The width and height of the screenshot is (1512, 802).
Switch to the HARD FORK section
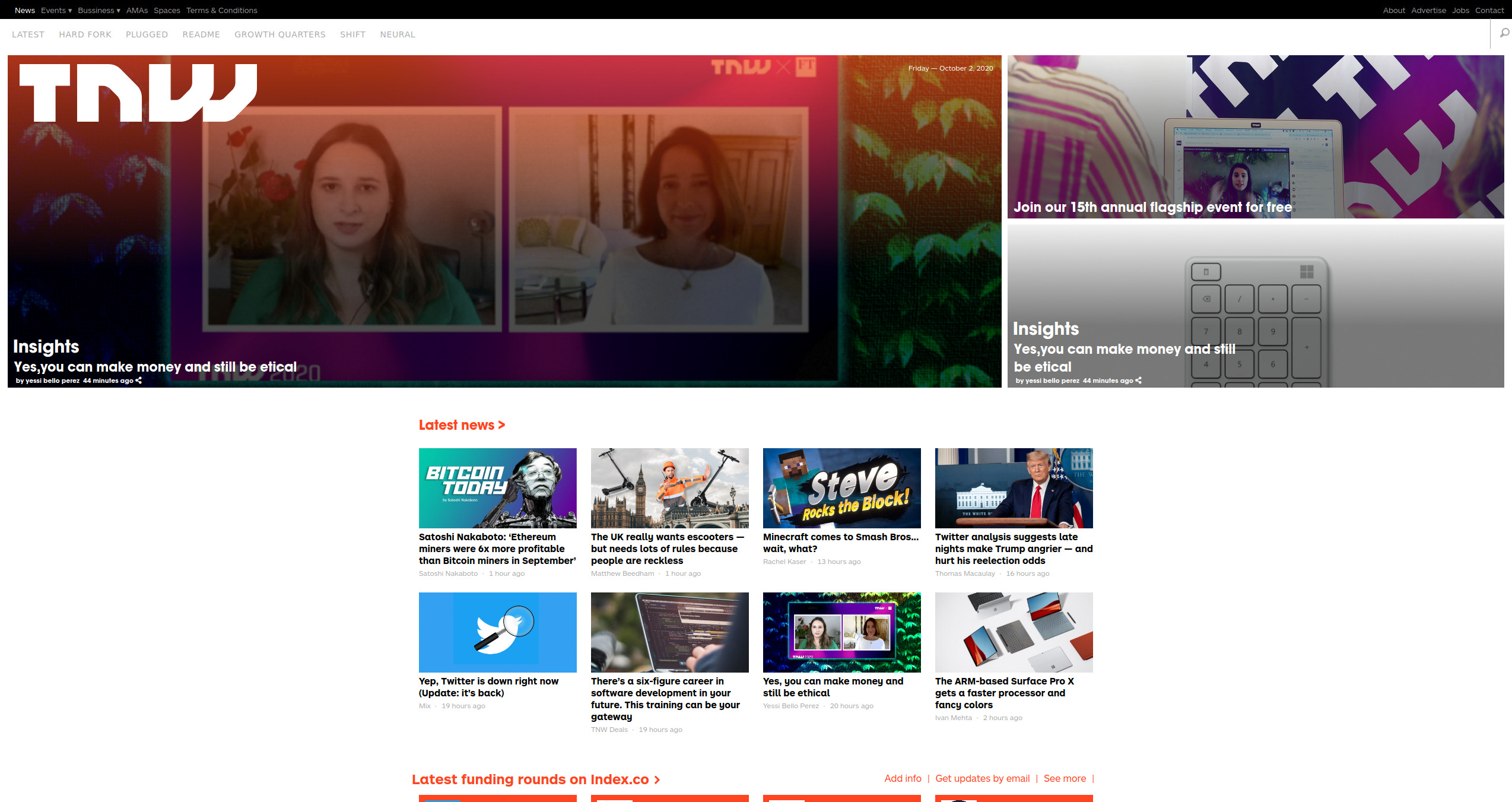(85, 34)
